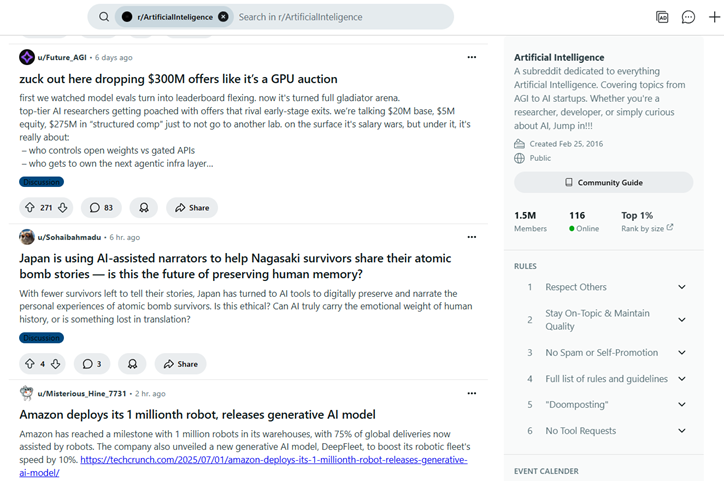Click Discussion flair on Nagasaki post

point(42,338)
